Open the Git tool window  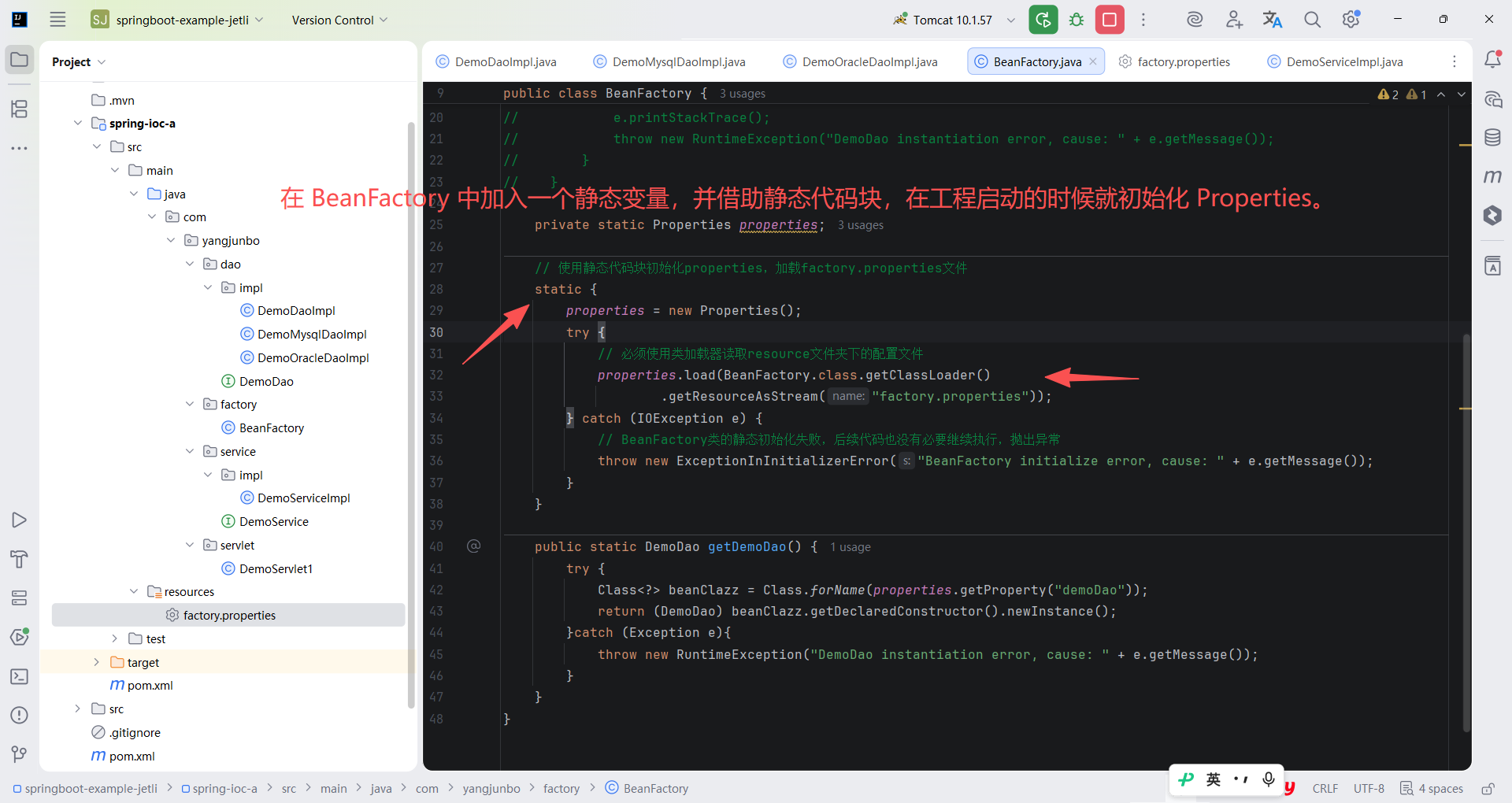(x=20, y=754)
